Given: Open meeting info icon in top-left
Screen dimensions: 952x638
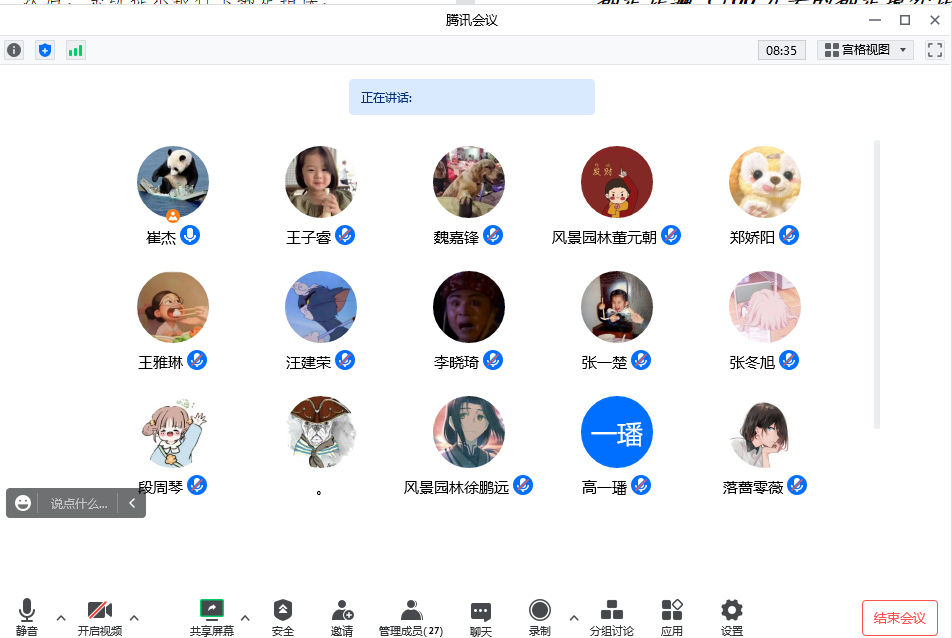Looking at the screenshot, I should click(x=14, y=50).
